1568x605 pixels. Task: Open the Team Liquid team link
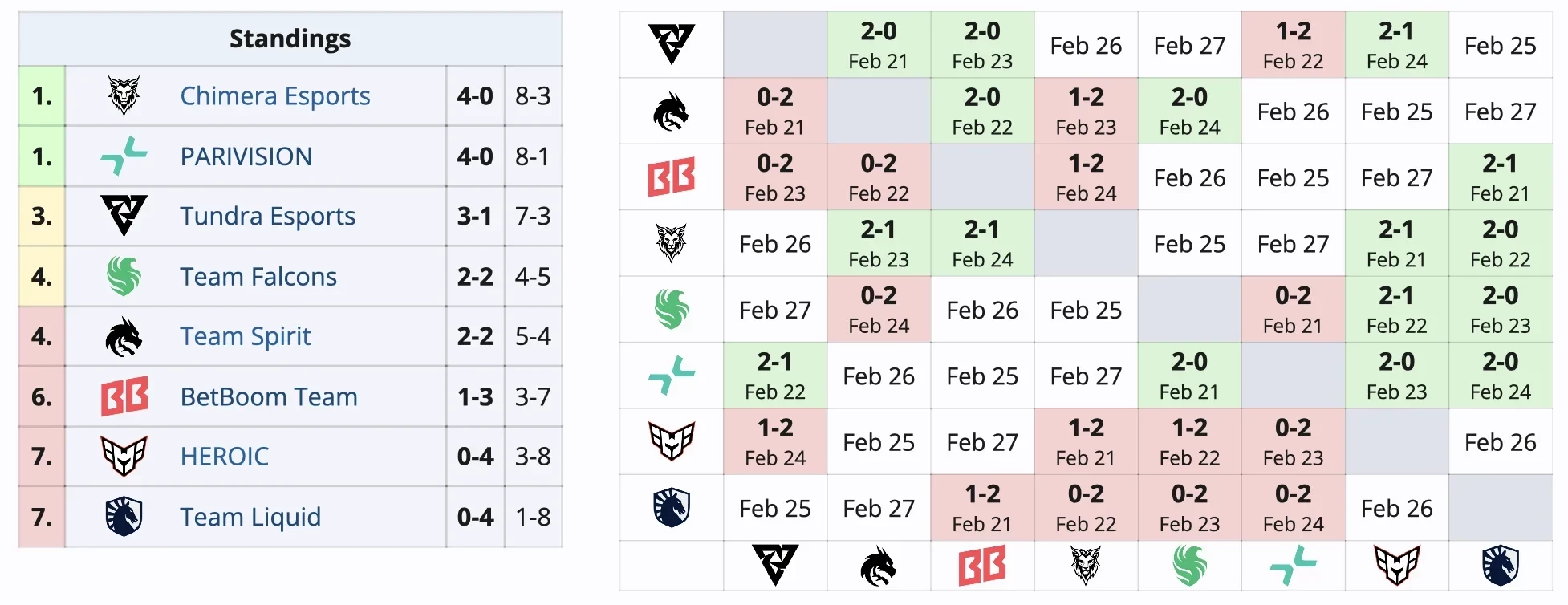pyautogui.click(x=250, y=517)
